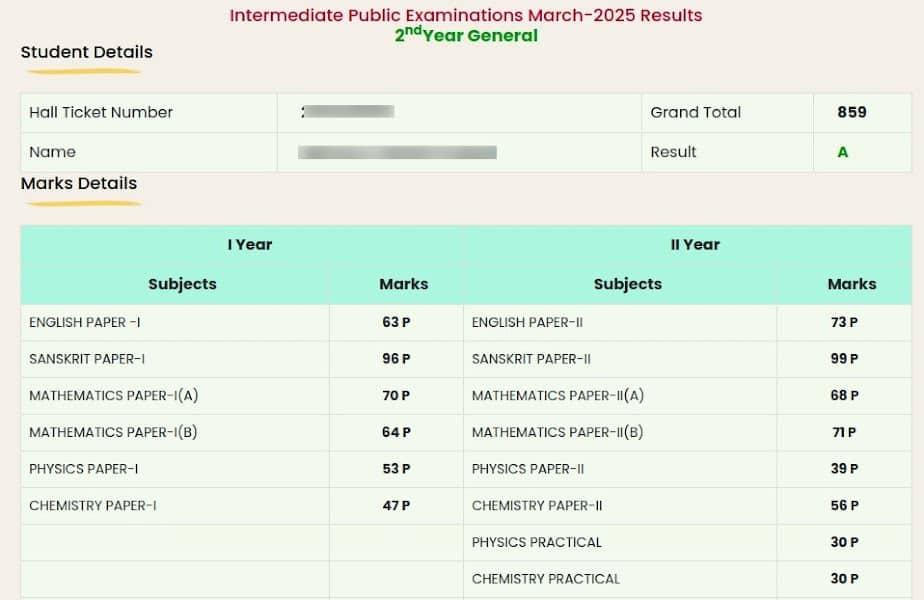The width and height of the screenshot is (924, 600).
Task: Select the PHYSICS PAPER-I subject
Action: (x=84, y=469)
